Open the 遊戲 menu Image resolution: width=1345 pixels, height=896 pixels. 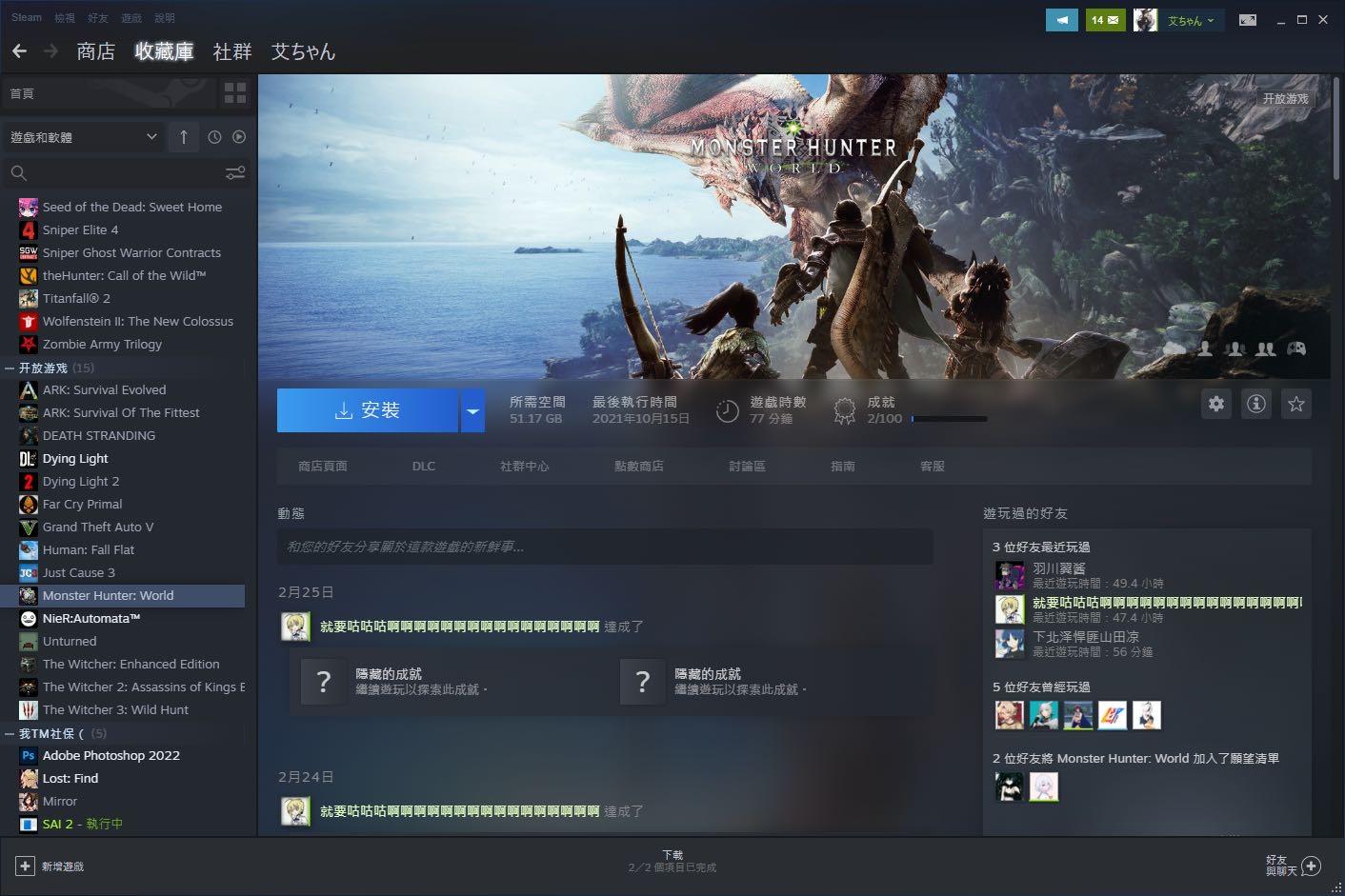click(131, 18)
